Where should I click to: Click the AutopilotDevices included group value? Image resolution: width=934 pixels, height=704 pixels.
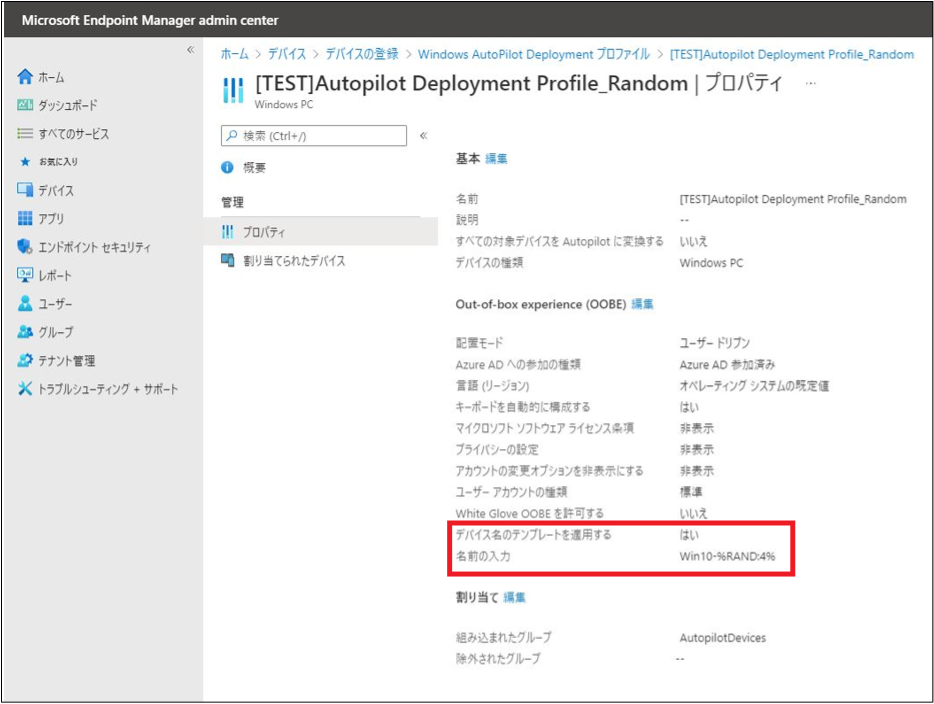coord(723,638)
